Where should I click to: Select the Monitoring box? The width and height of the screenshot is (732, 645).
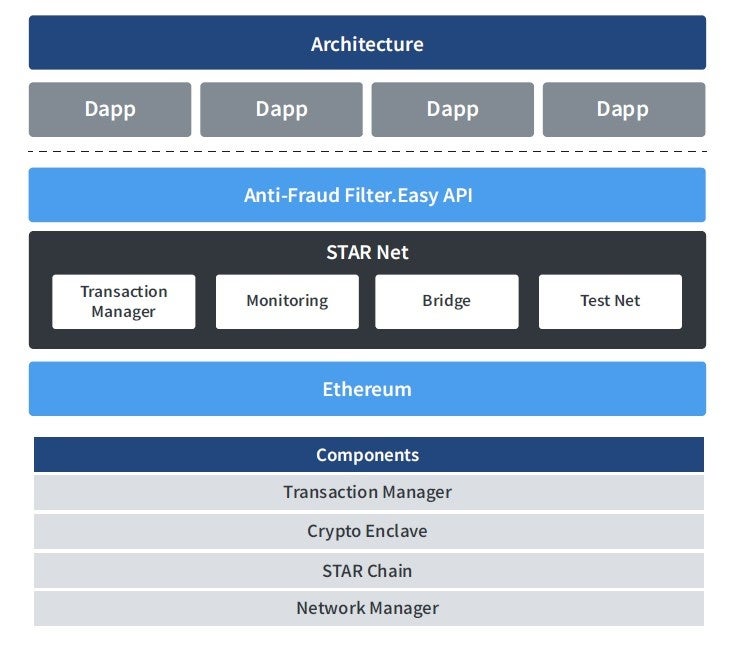click(287, 301)
